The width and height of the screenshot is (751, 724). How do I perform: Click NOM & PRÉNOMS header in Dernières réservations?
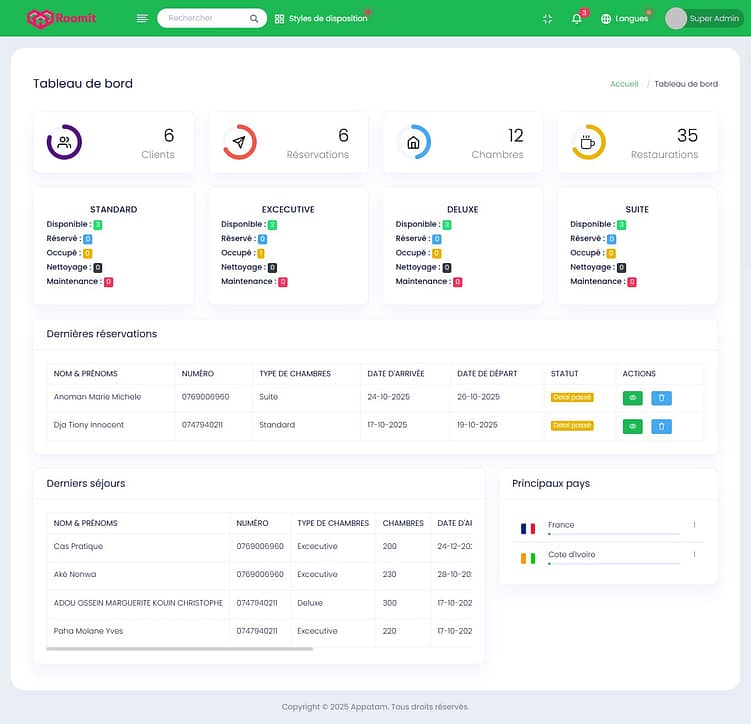click(x=85, y=373)
